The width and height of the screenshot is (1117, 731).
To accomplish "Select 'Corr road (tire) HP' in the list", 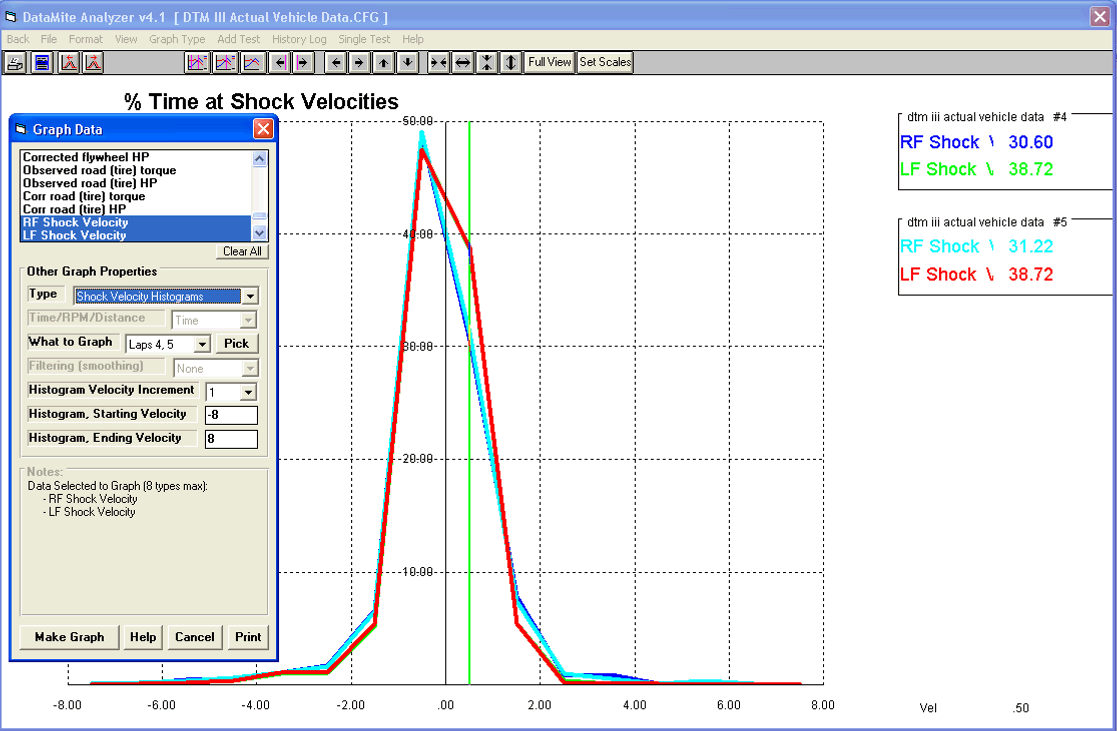I will tap(136, 209).
